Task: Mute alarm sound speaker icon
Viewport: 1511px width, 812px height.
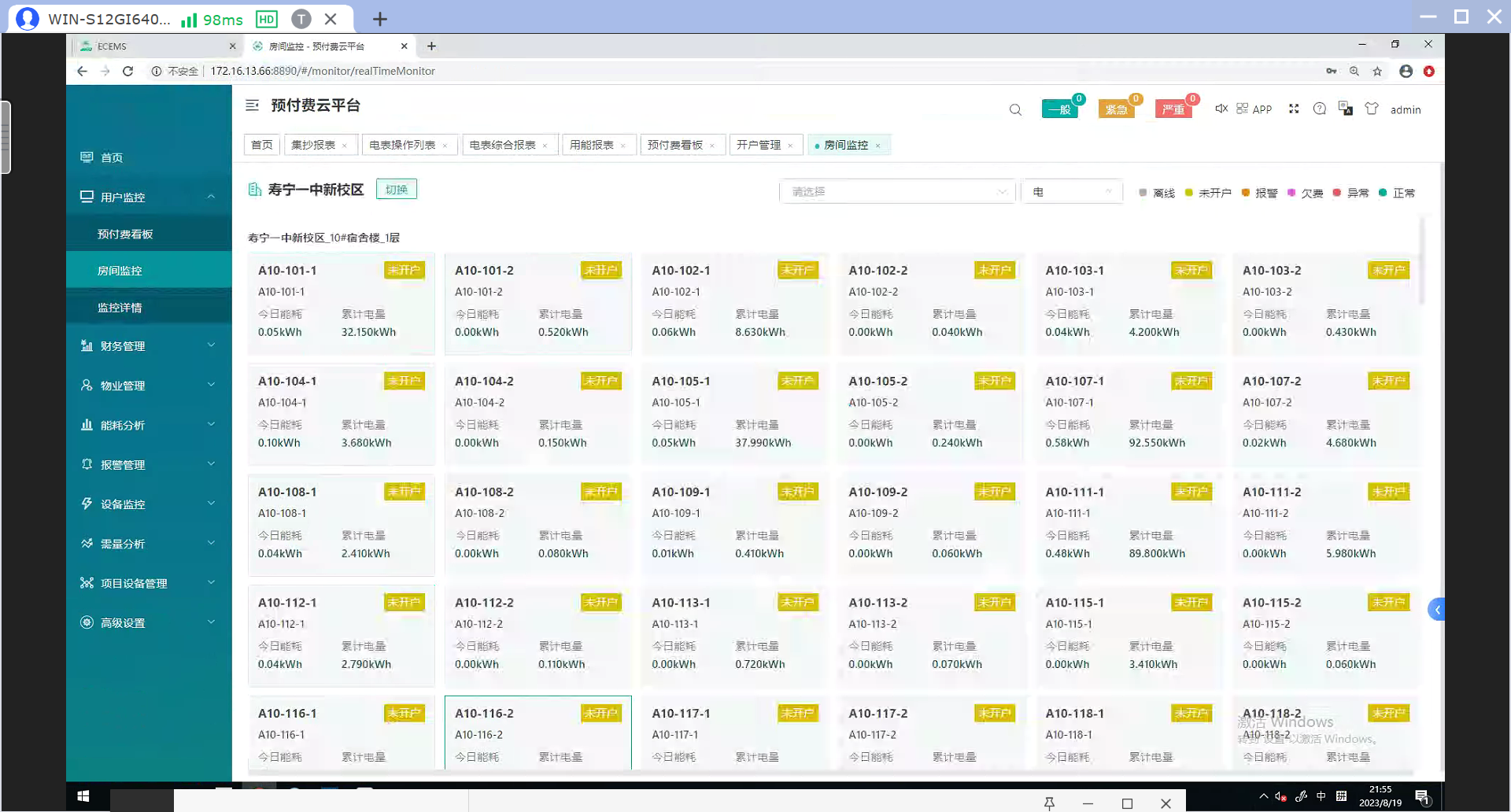Action: 1221,109
